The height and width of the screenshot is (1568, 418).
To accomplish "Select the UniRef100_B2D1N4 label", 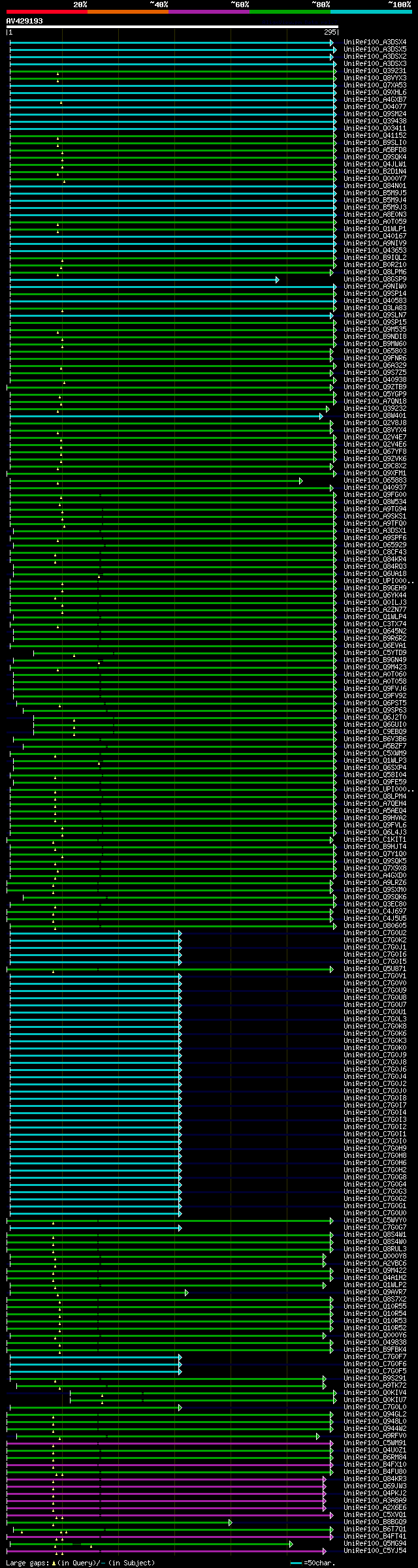I will coord(375,172).
